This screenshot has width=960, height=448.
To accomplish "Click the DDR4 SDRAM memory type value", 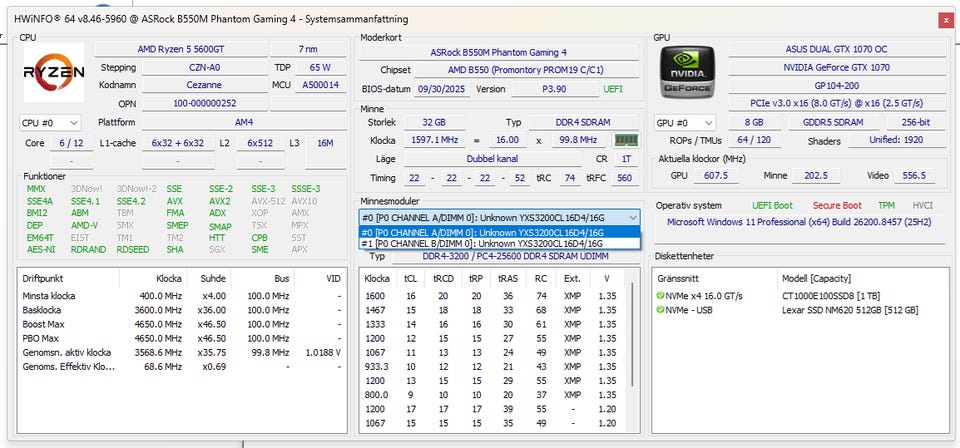I will pyautogui.click(x=583, y=122).
